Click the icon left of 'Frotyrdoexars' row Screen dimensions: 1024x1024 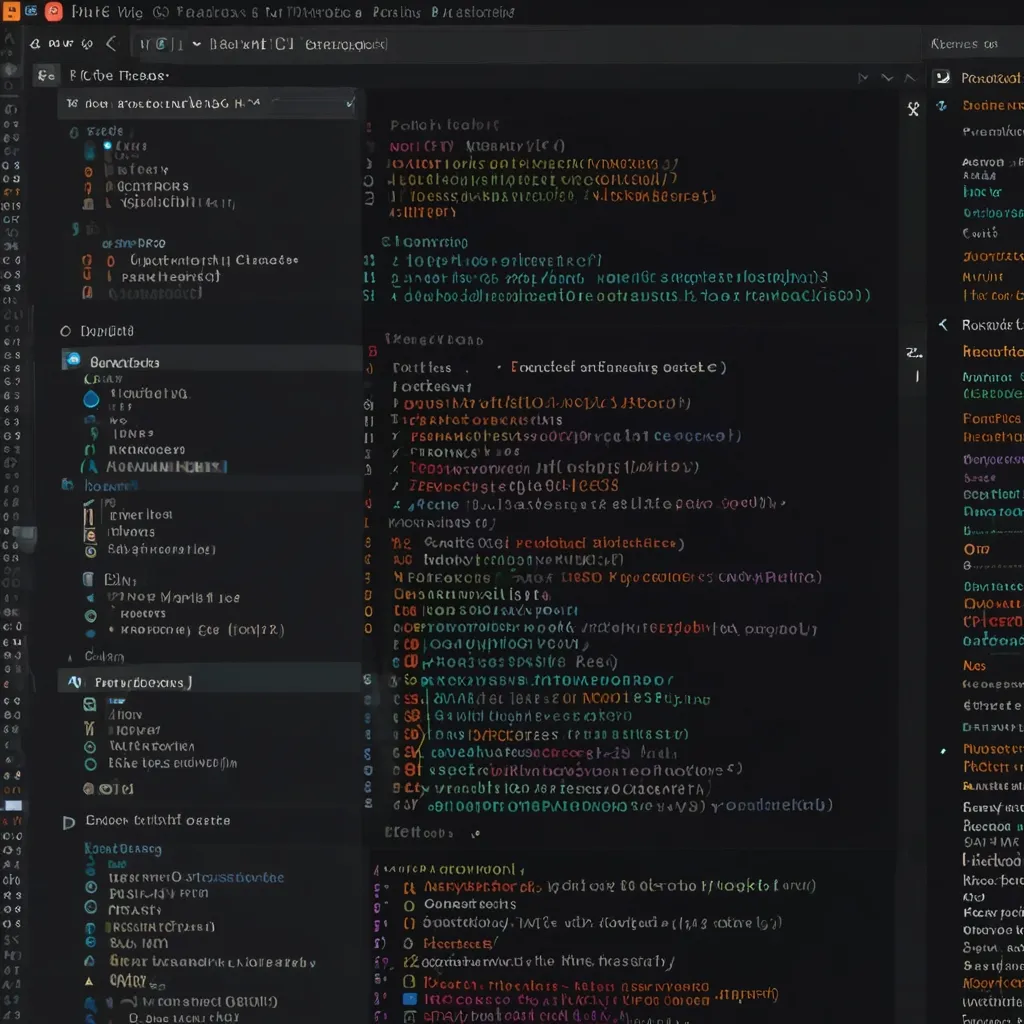[75, 682]
